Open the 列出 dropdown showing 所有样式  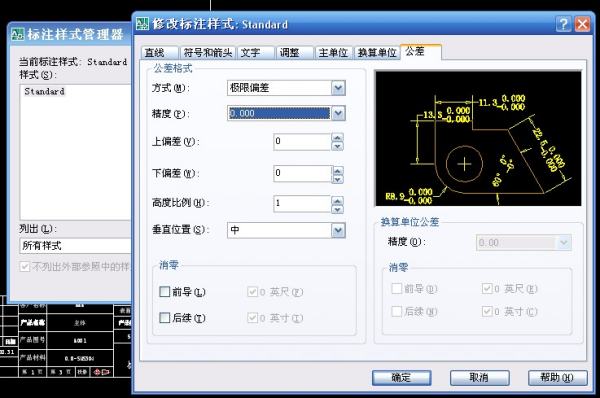point(75,246)
